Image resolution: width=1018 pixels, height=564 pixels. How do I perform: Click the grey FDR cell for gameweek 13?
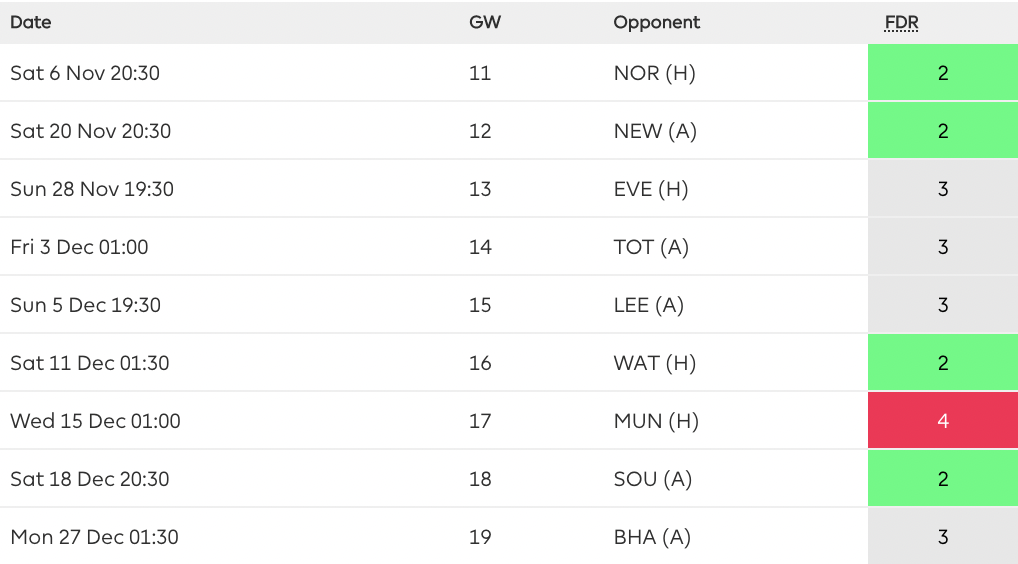[x=942, y=189]
